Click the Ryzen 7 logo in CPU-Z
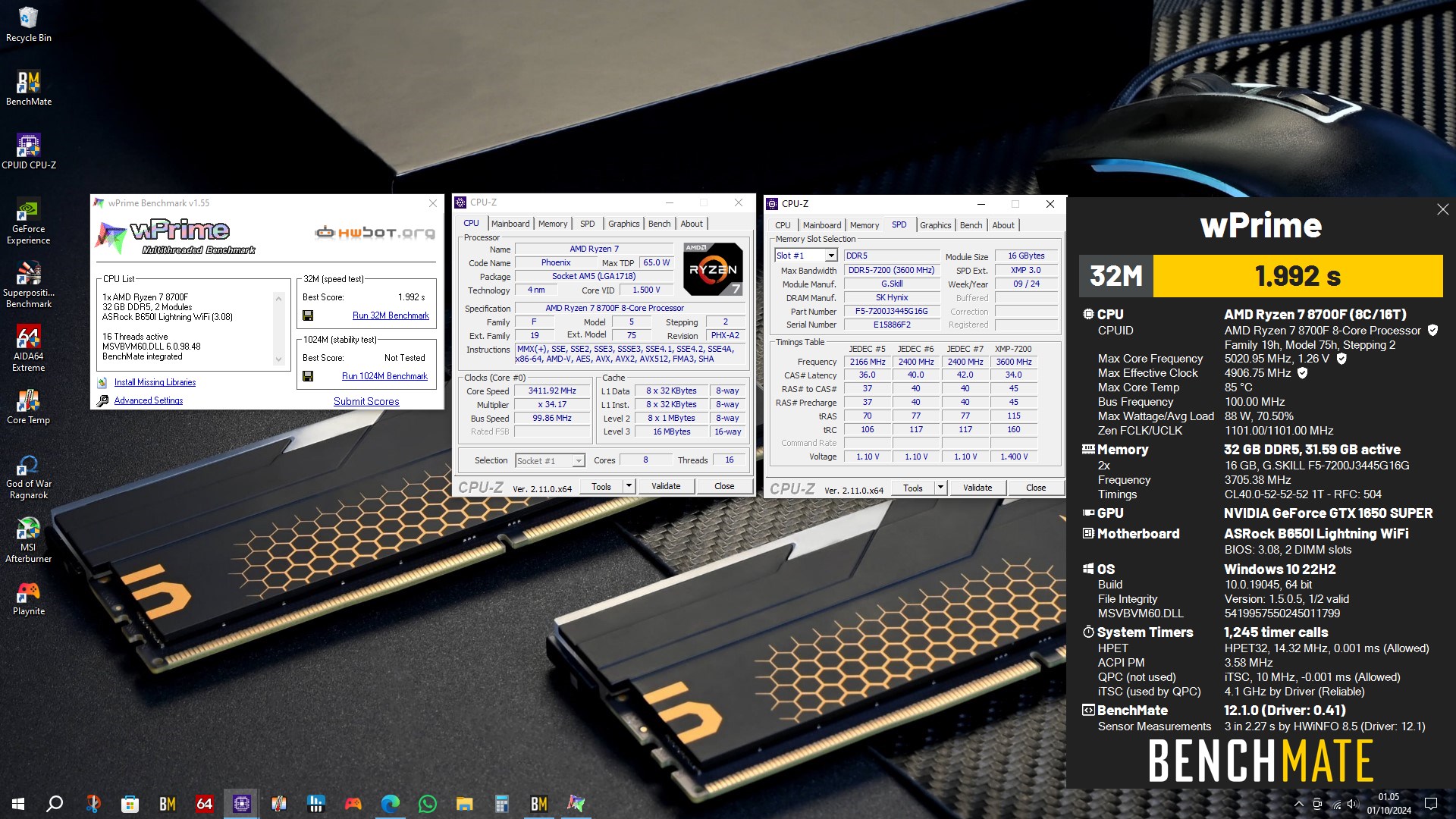 click(x=713, y=269)
